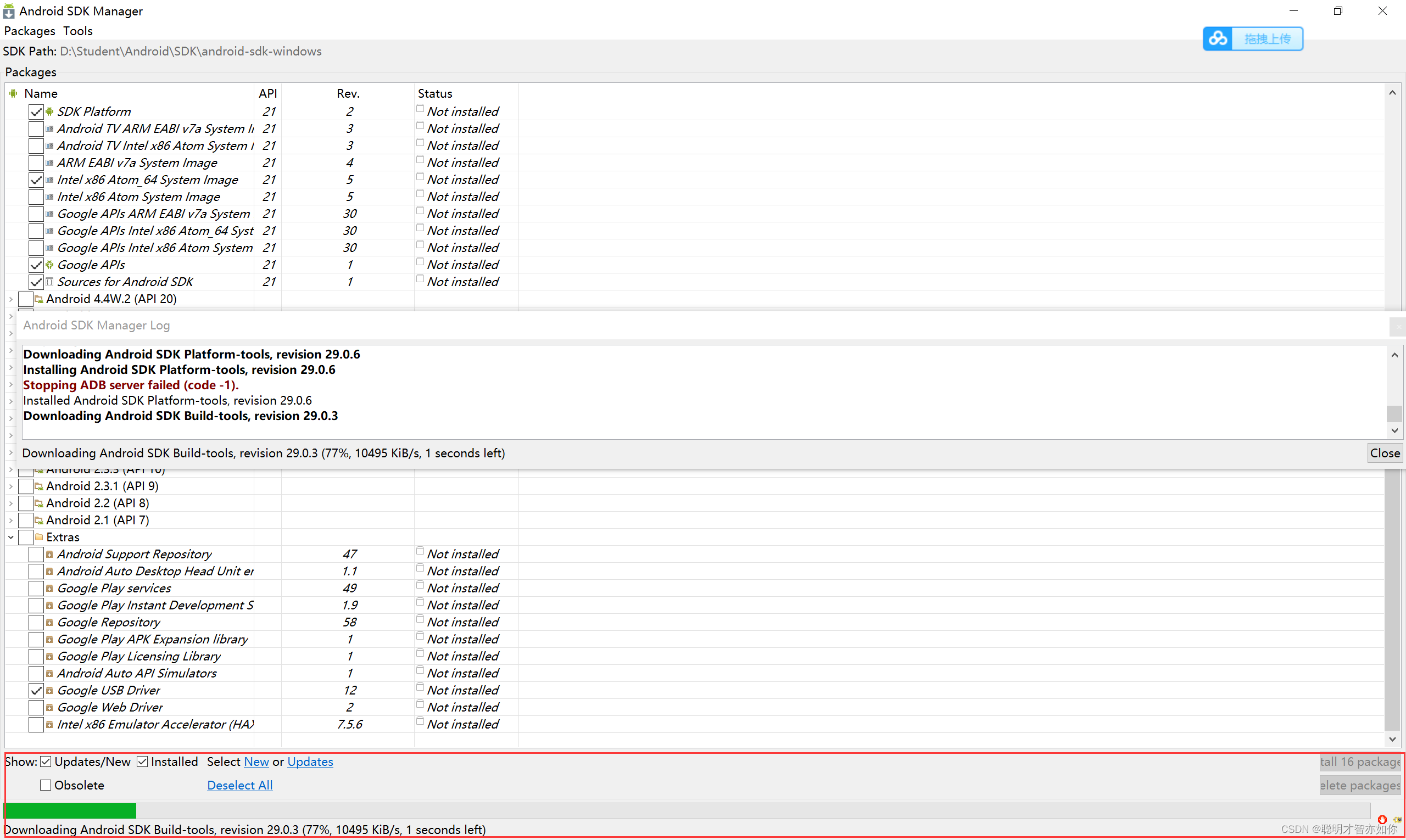Click the red stop download icon
Screen dimensions: 1406x840
tap(1382, 820)
